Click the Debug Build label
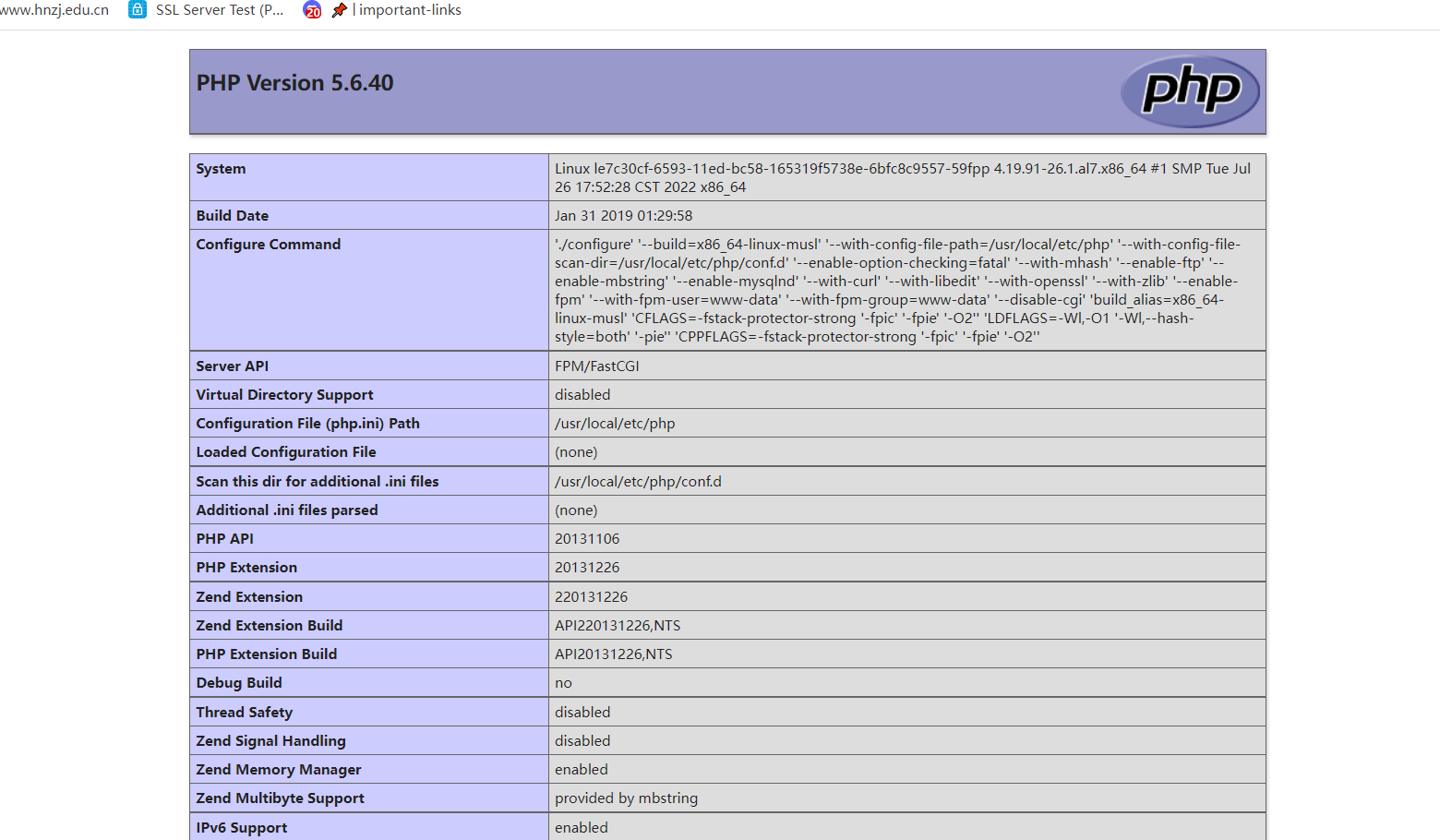 click(238, 683)
